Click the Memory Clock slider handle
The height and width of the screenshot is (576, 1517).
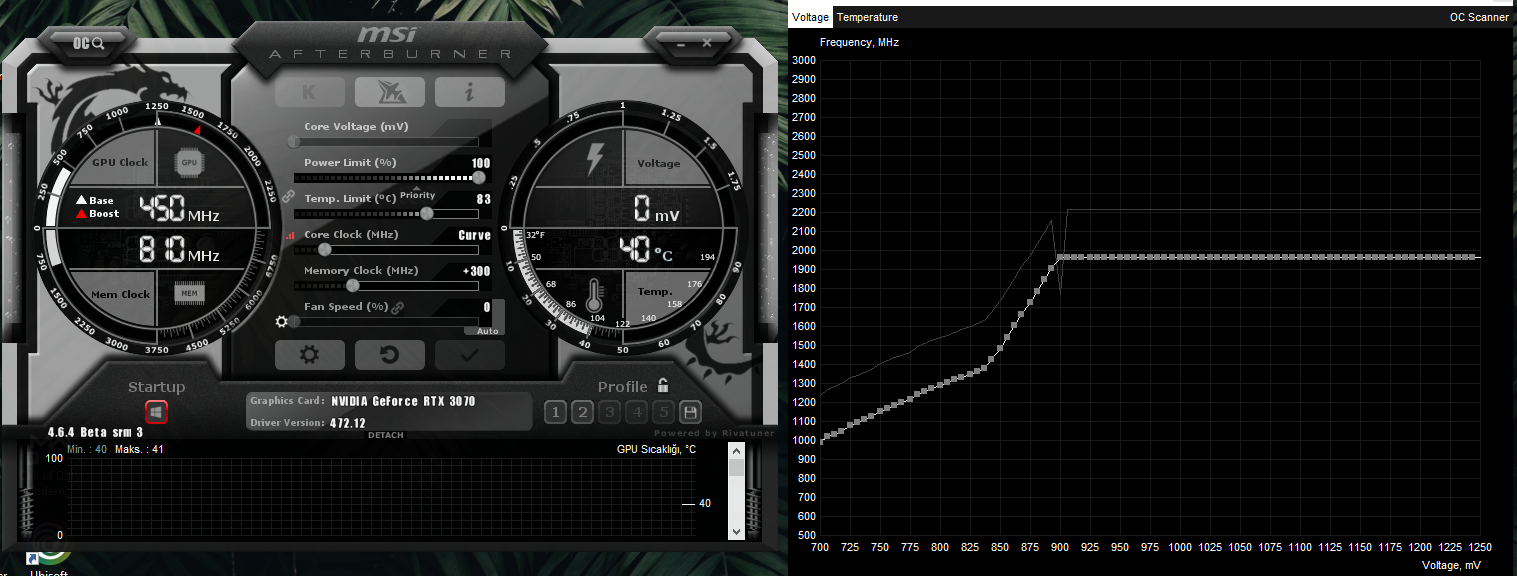coord(352,285)
